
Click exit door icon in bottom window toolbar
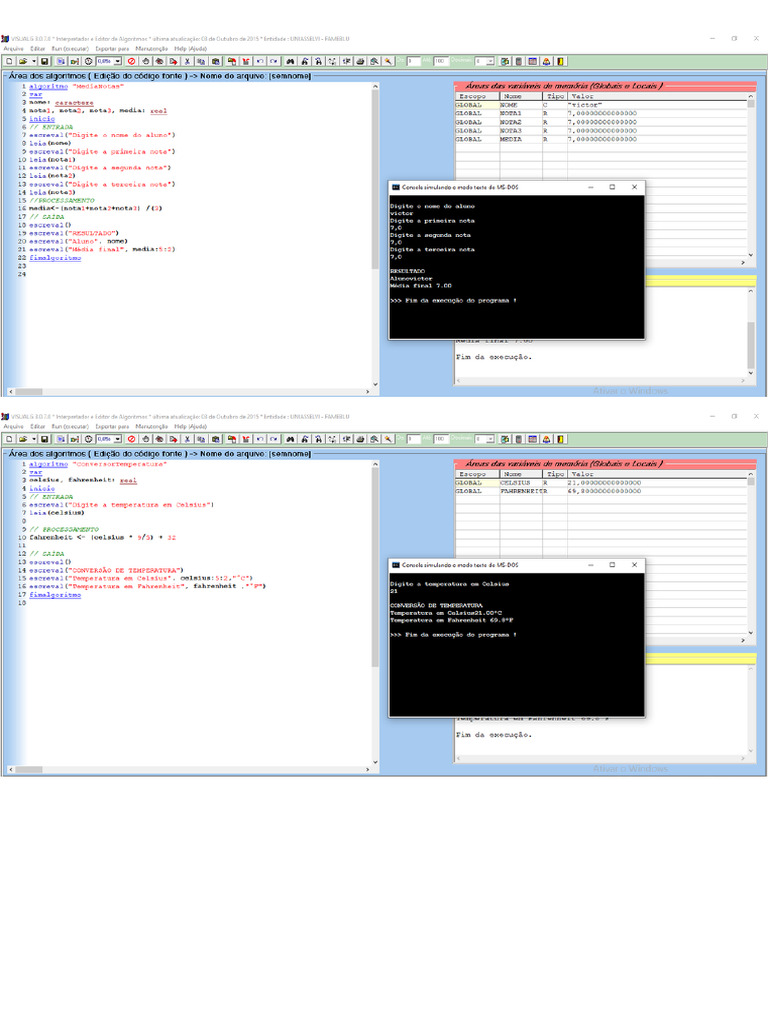(561, 439)
